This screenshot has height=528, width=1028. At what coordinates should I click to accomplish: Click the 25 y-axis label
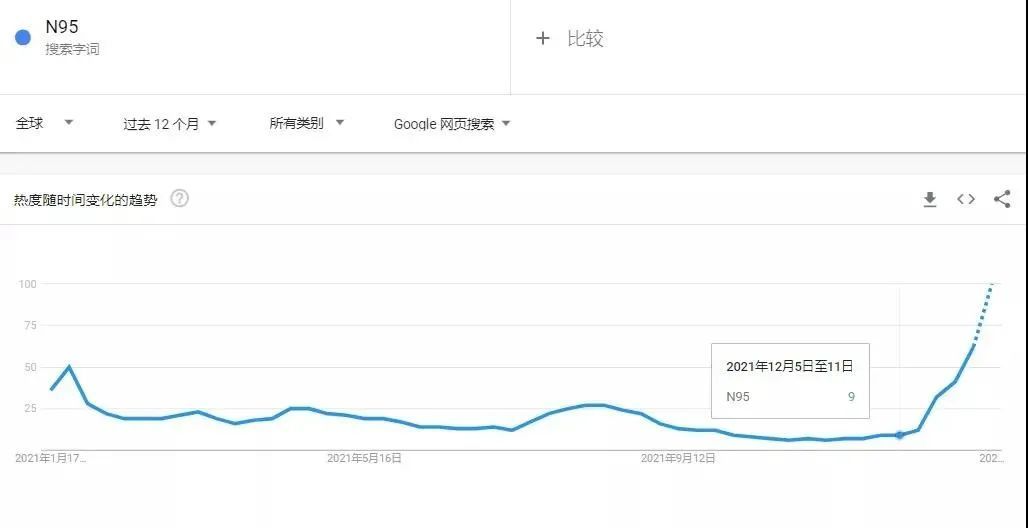point(30,409)
